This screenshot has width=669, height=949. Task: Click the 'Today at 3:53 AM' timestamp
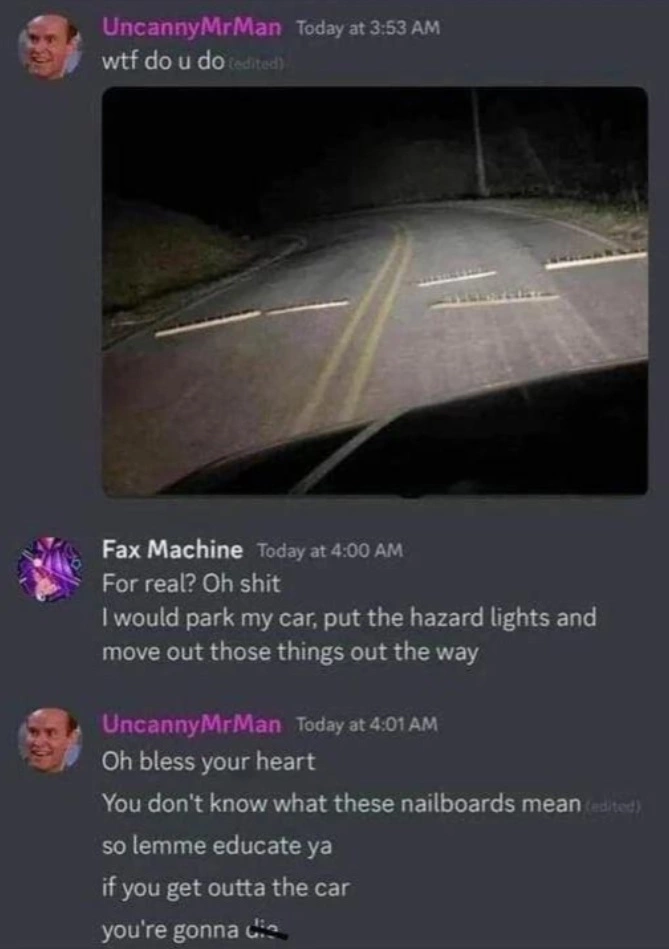pos(367,28)
